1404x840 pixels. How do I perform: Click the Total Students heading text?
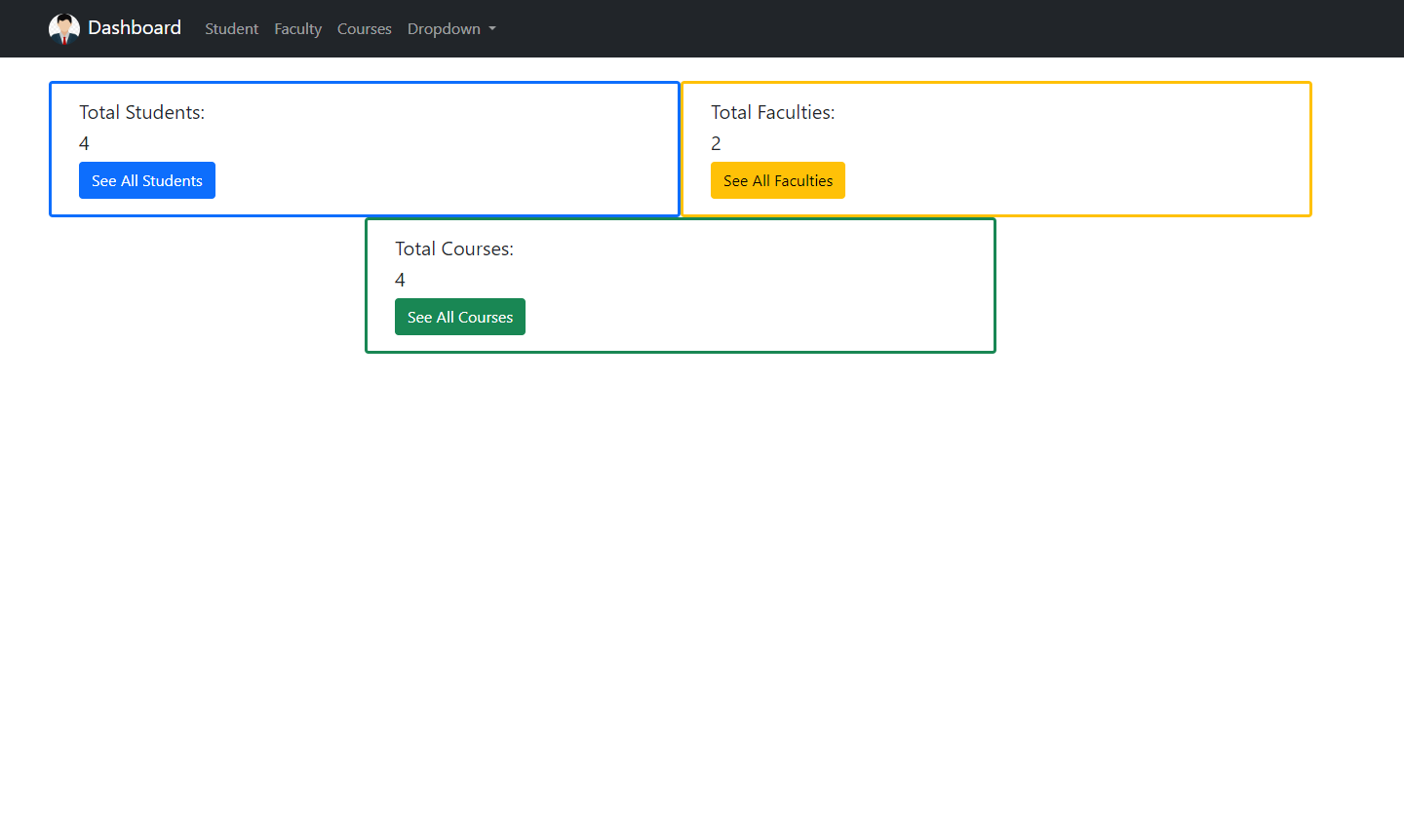tap(141, 112)
